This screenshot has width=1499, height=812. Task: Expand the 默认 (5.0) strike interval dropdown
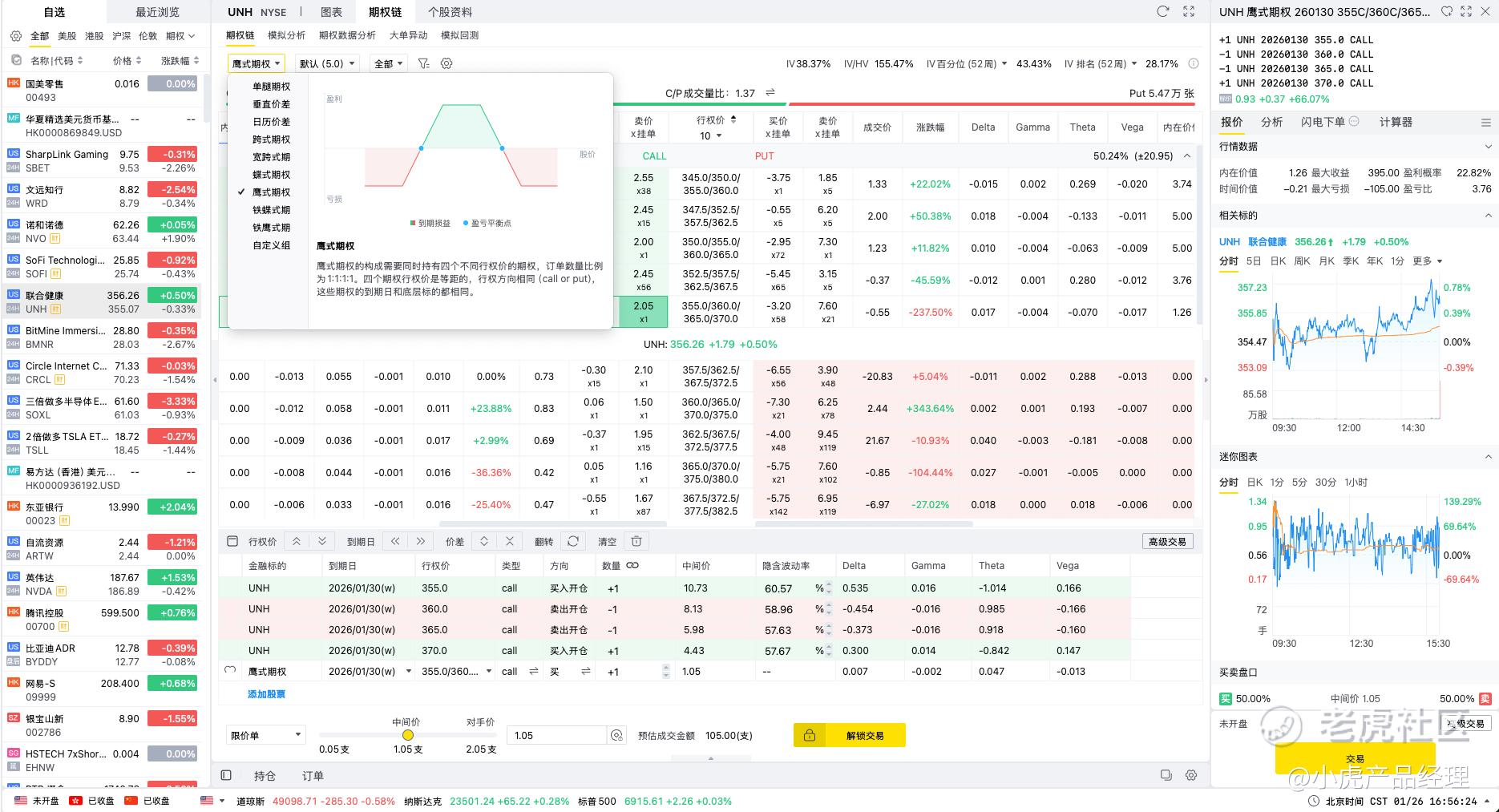pyautogui.click(x=327, y=63)
